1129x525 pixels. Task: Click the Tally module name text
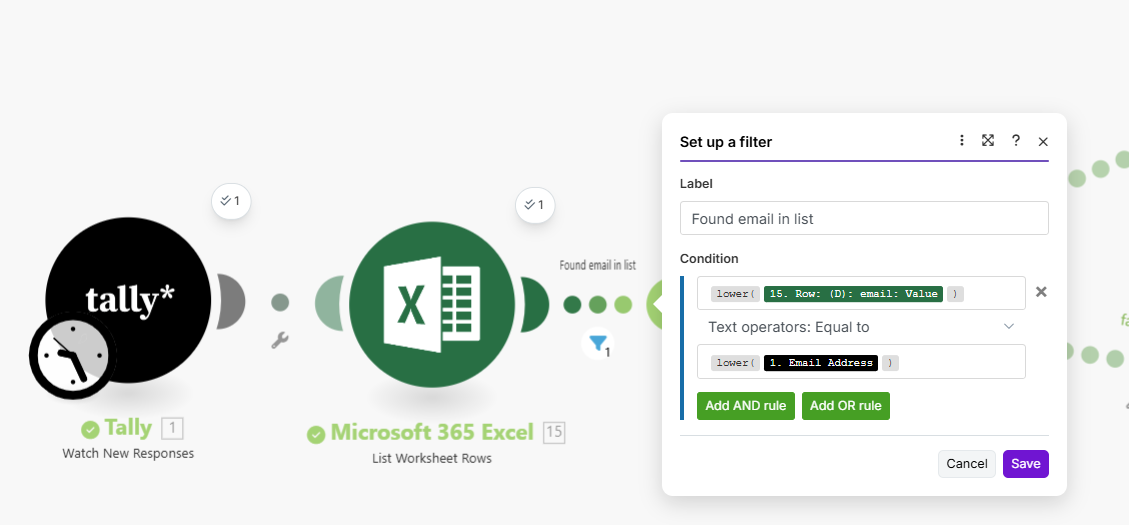click(128, 428)
